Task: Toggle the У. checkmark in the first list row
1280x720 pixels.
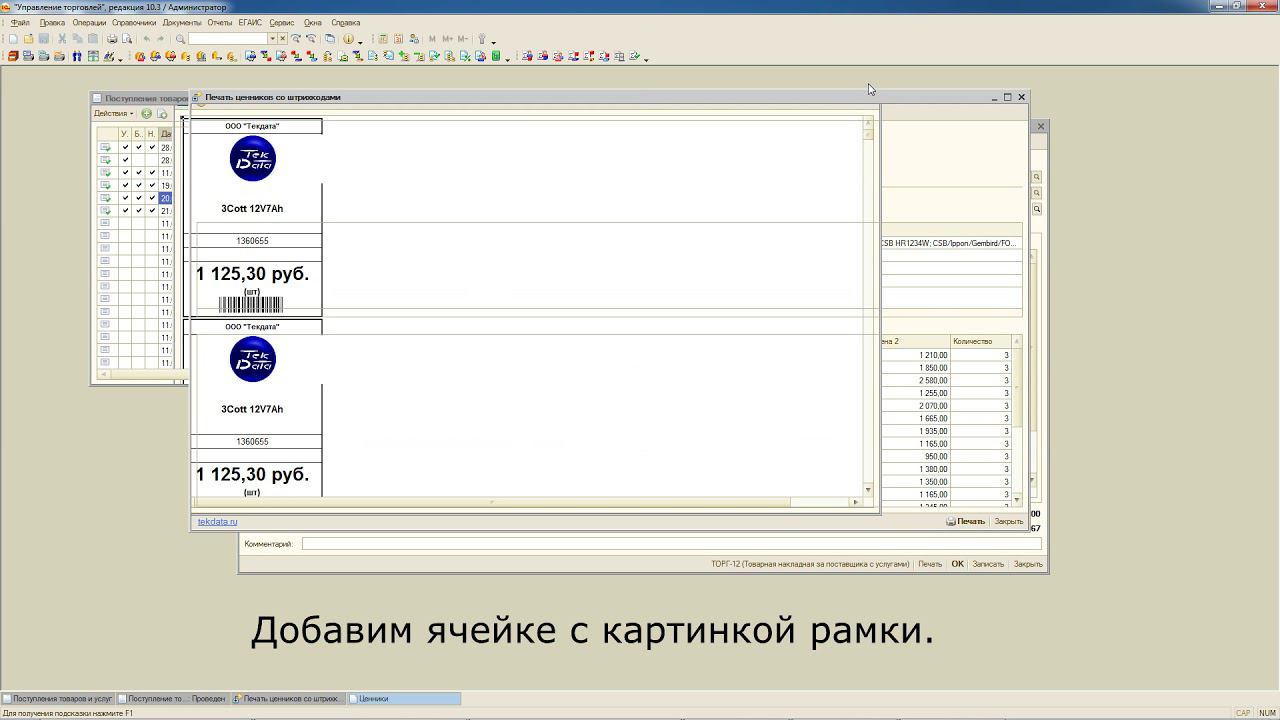Action: 125,147
